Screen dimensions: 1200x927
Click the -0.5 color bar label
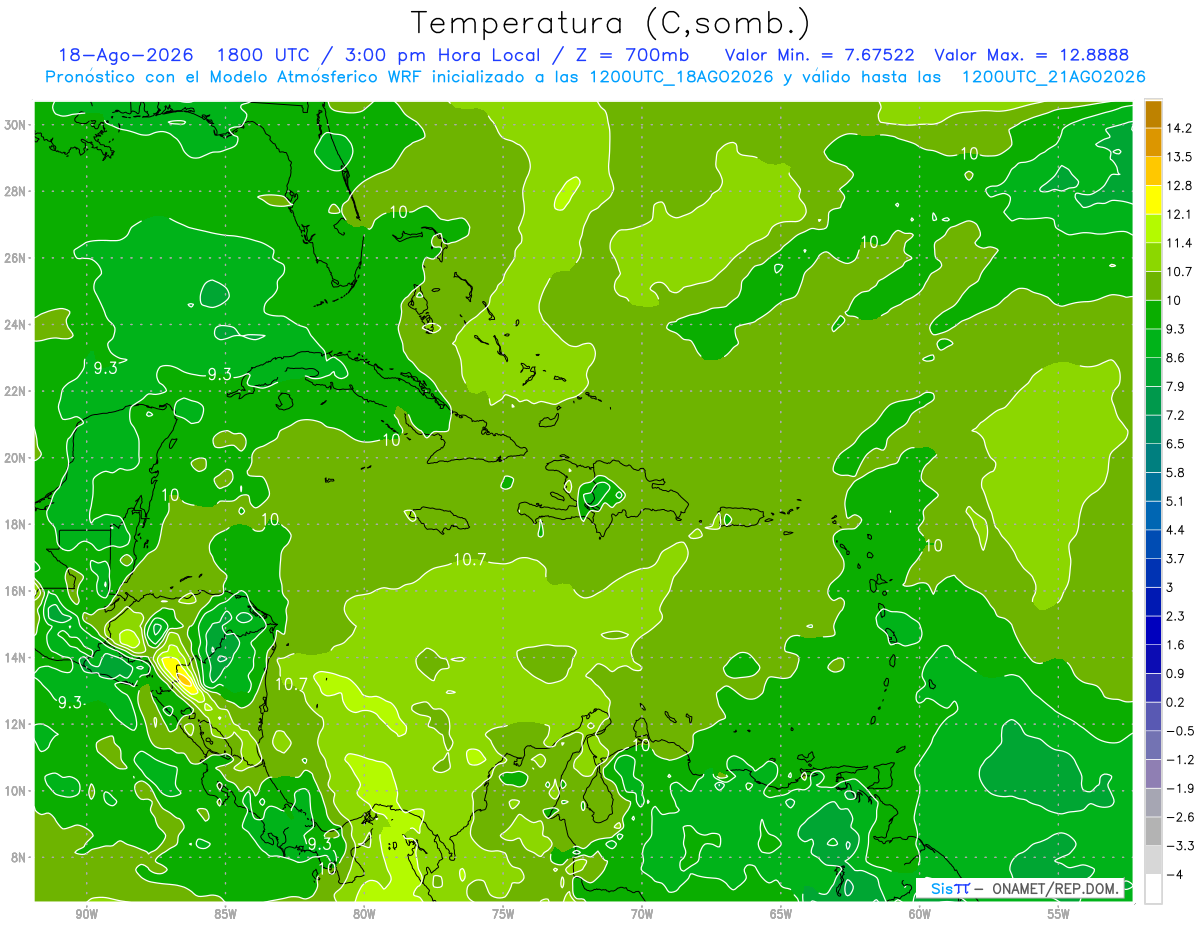[1179, 731]
